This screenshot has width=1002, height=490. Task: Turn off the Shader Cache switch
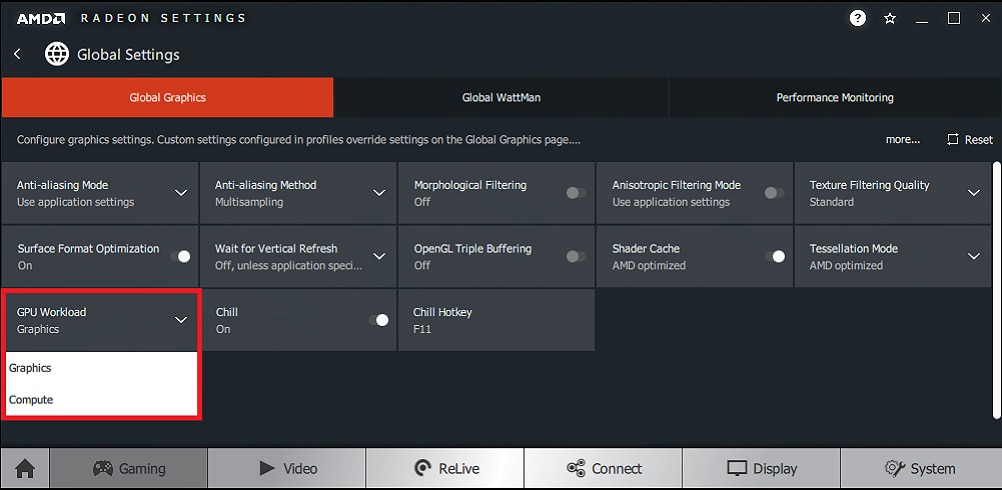click(x=775, y=256)
